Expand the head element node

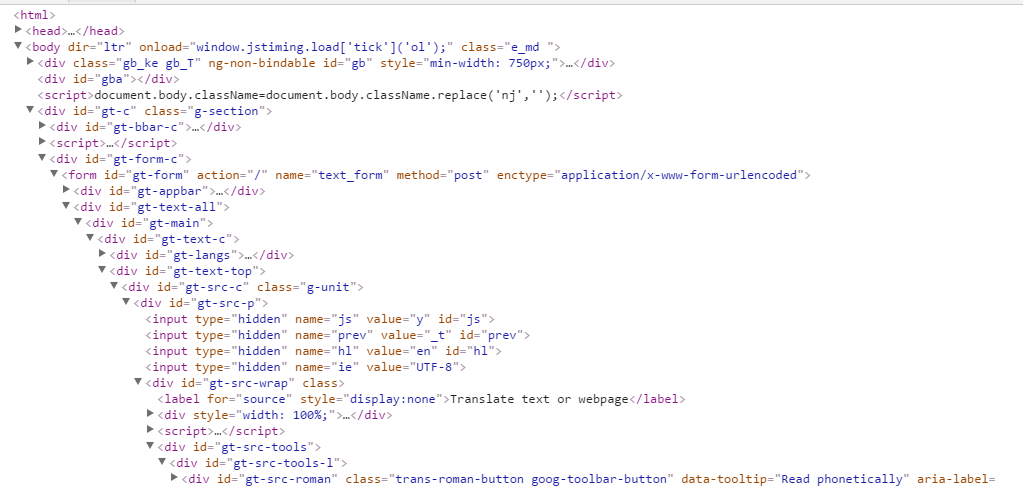(x=18, y=30)
